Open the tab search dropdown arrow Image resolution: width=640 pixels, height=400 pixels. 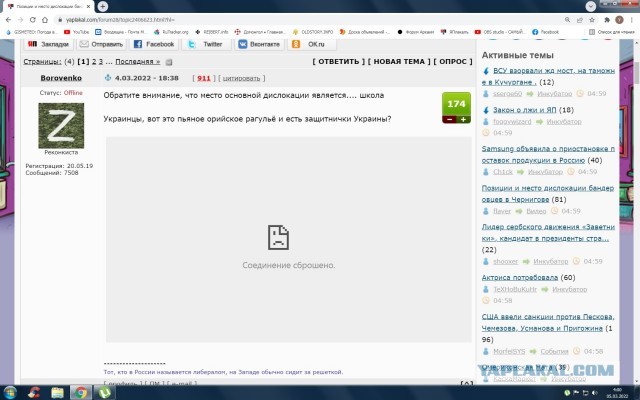click(591, 6)
